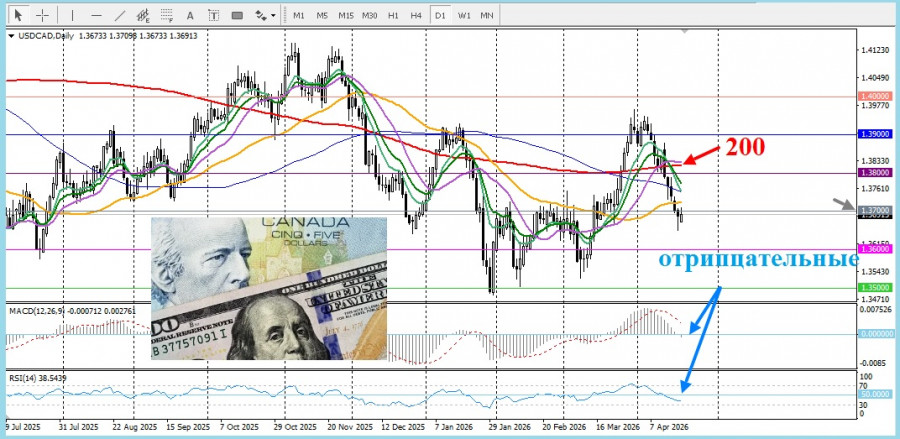Click the MACD 0.007526 scale value
The width and height of the screenshot is (900, 439).
(876, 309)
